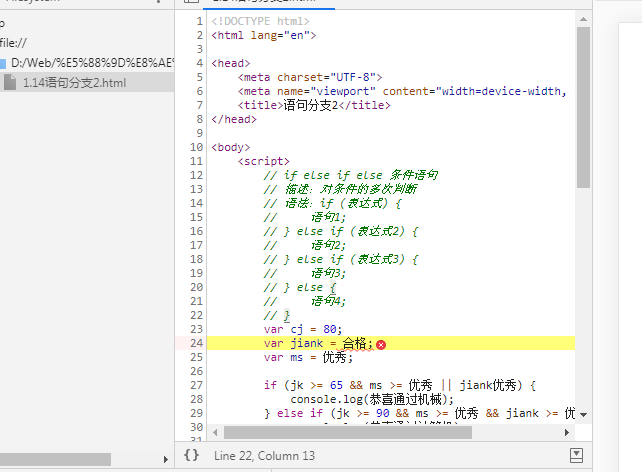642x472 pixels.
Task: Click line number 27 in the gutter
Action: (x=197, y=385)
